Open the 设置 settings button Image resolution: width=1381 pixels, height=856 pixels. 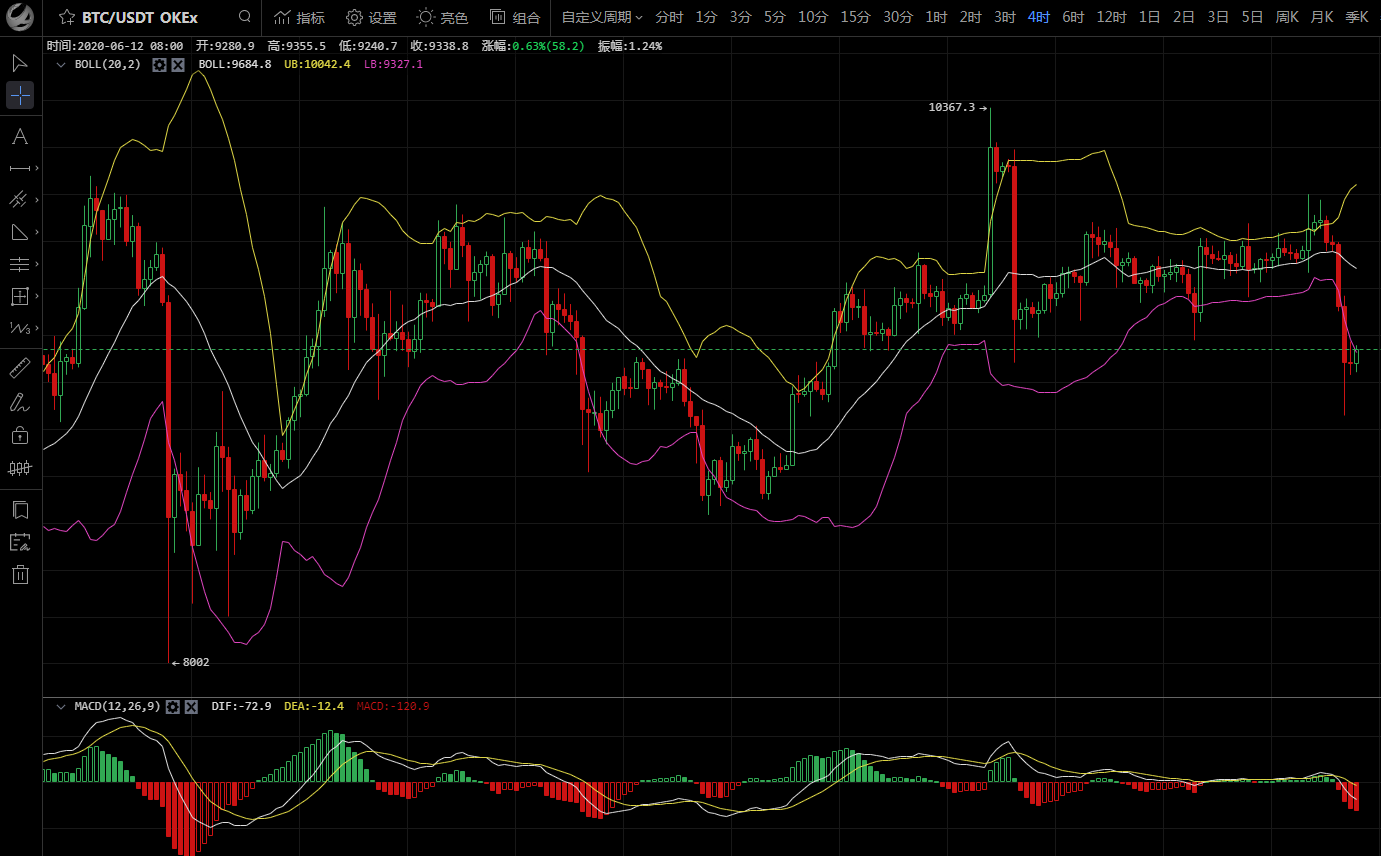pos(371,17)
